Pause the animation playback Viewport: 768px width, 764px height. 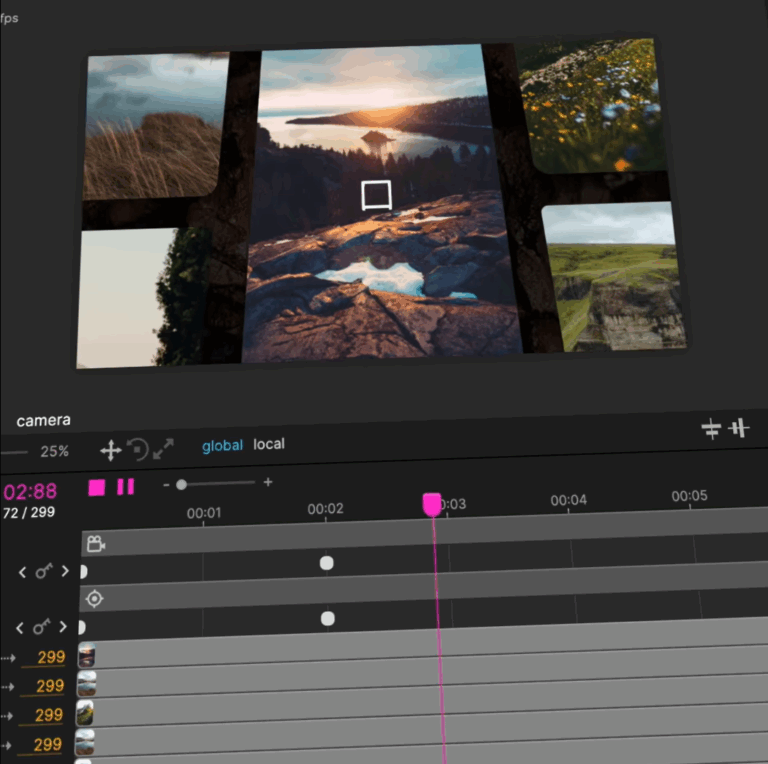pos(125,487)
